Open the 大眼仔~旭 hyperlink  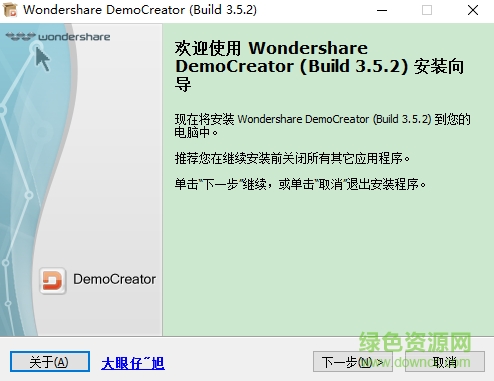coord(133,363)
